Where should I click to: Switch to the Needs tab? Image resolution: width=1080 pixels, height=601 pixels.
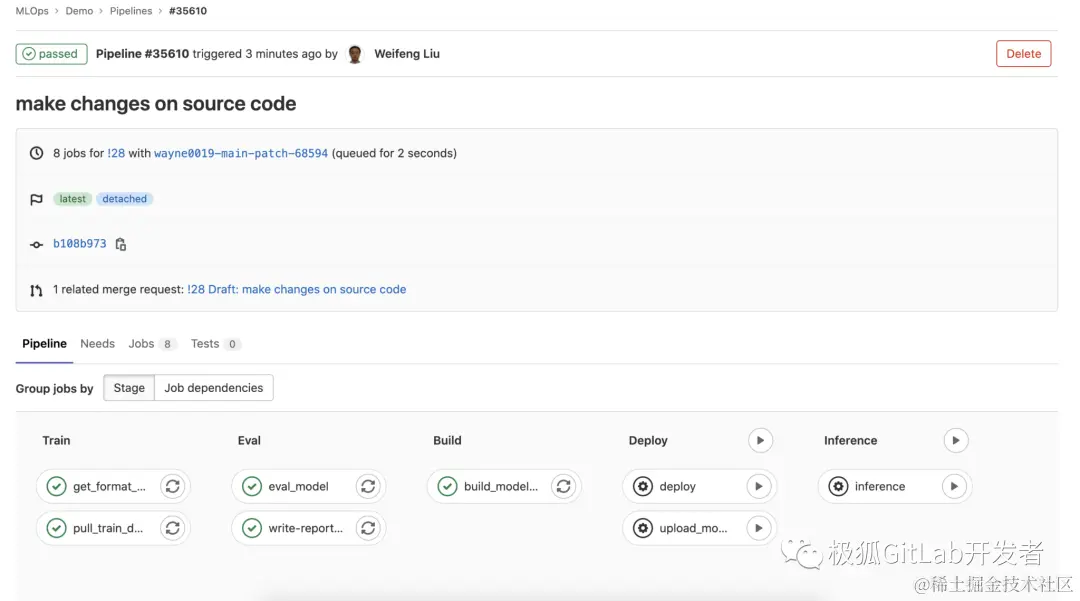(x=97, y=344)
